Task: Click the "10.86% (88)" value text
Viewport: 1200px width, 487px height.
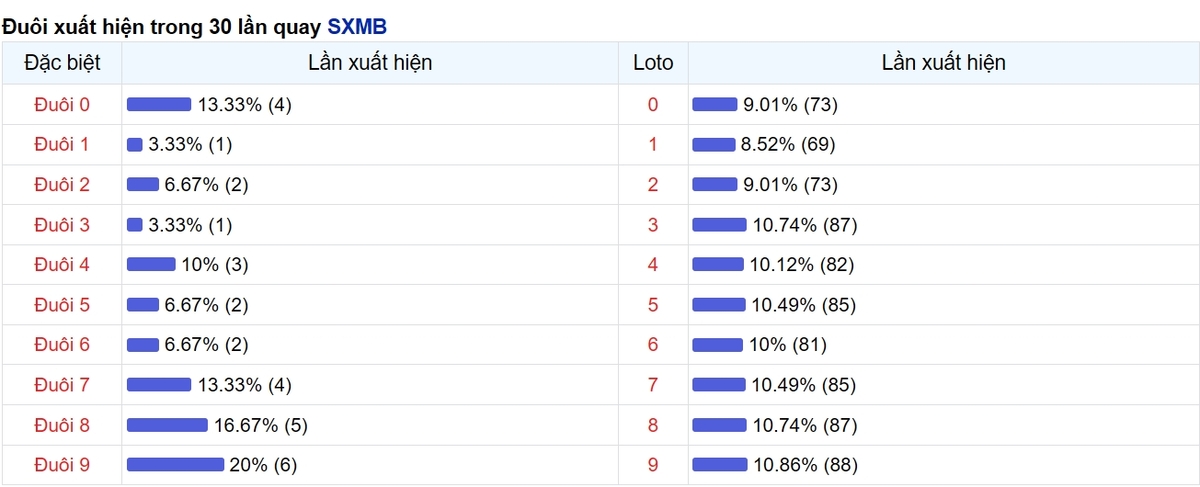Action: [x=805, y=465]
